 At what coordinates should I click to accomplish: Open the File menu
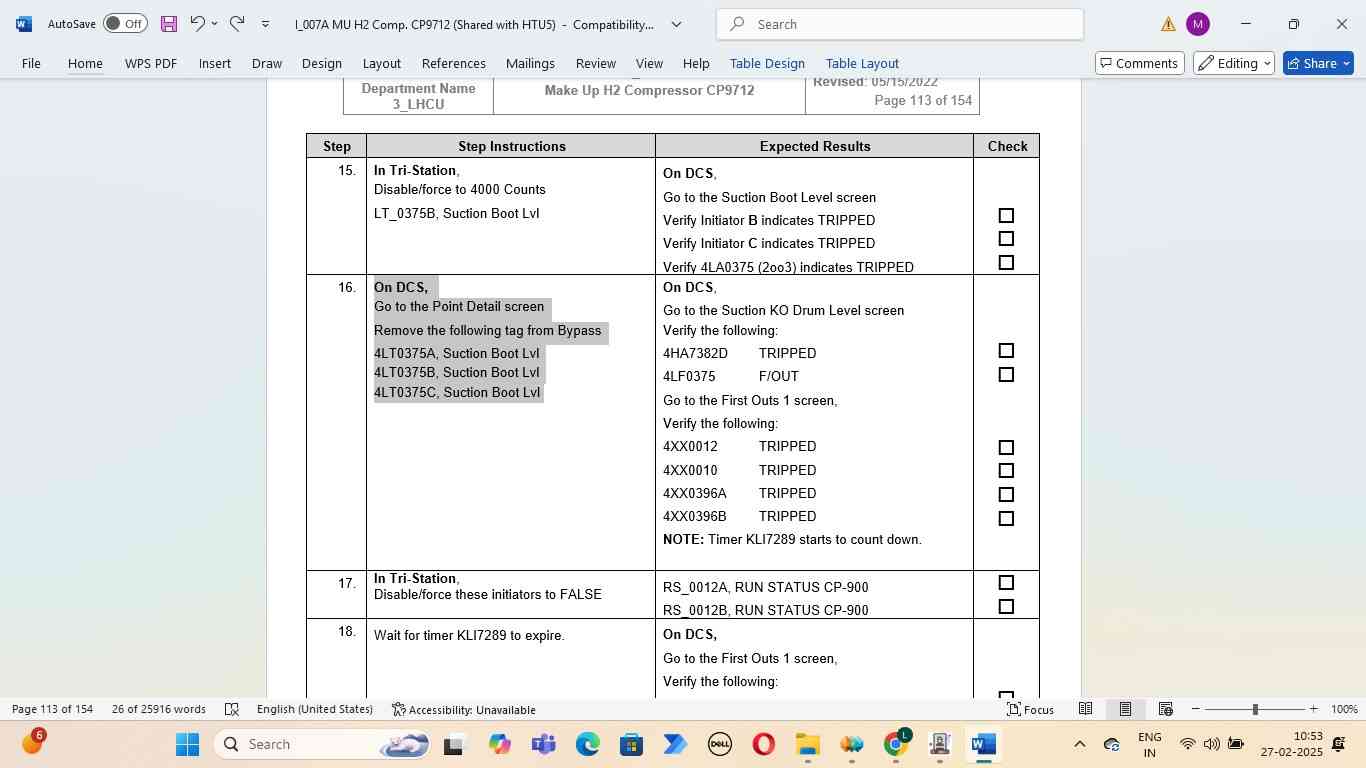tap(31, 63)
